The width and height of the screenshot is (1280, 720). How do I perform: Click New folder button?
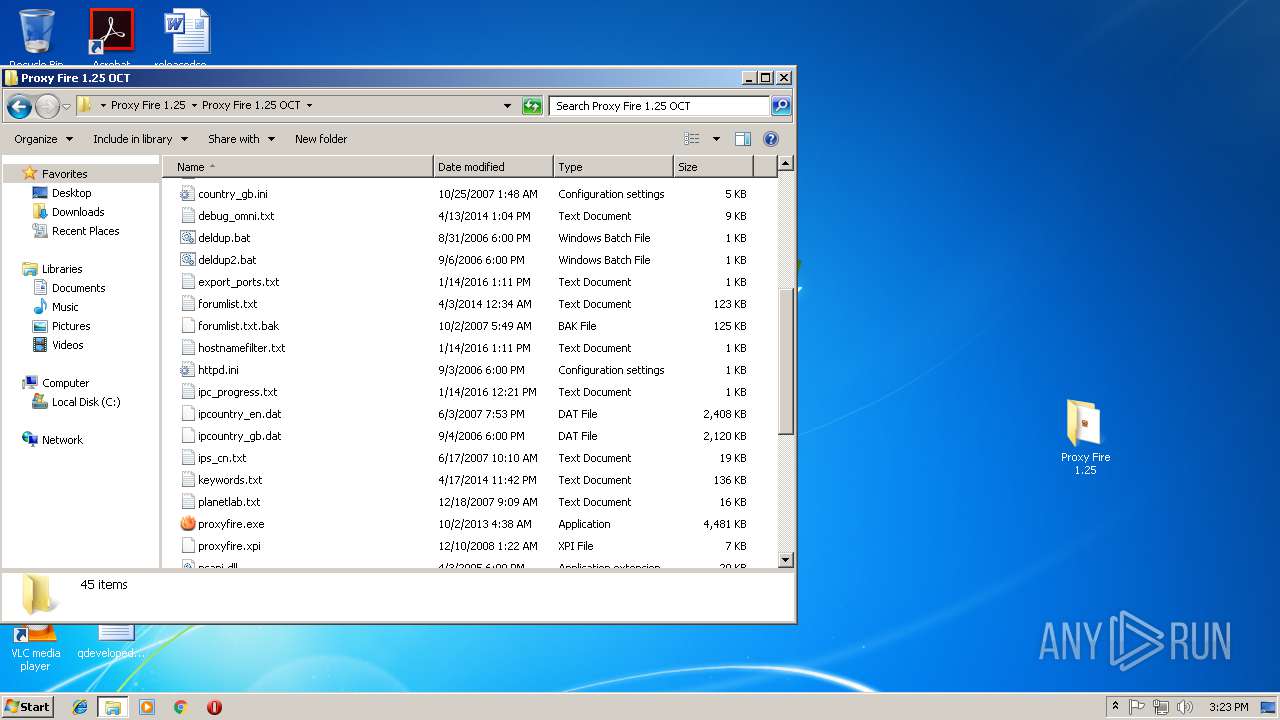321,139
